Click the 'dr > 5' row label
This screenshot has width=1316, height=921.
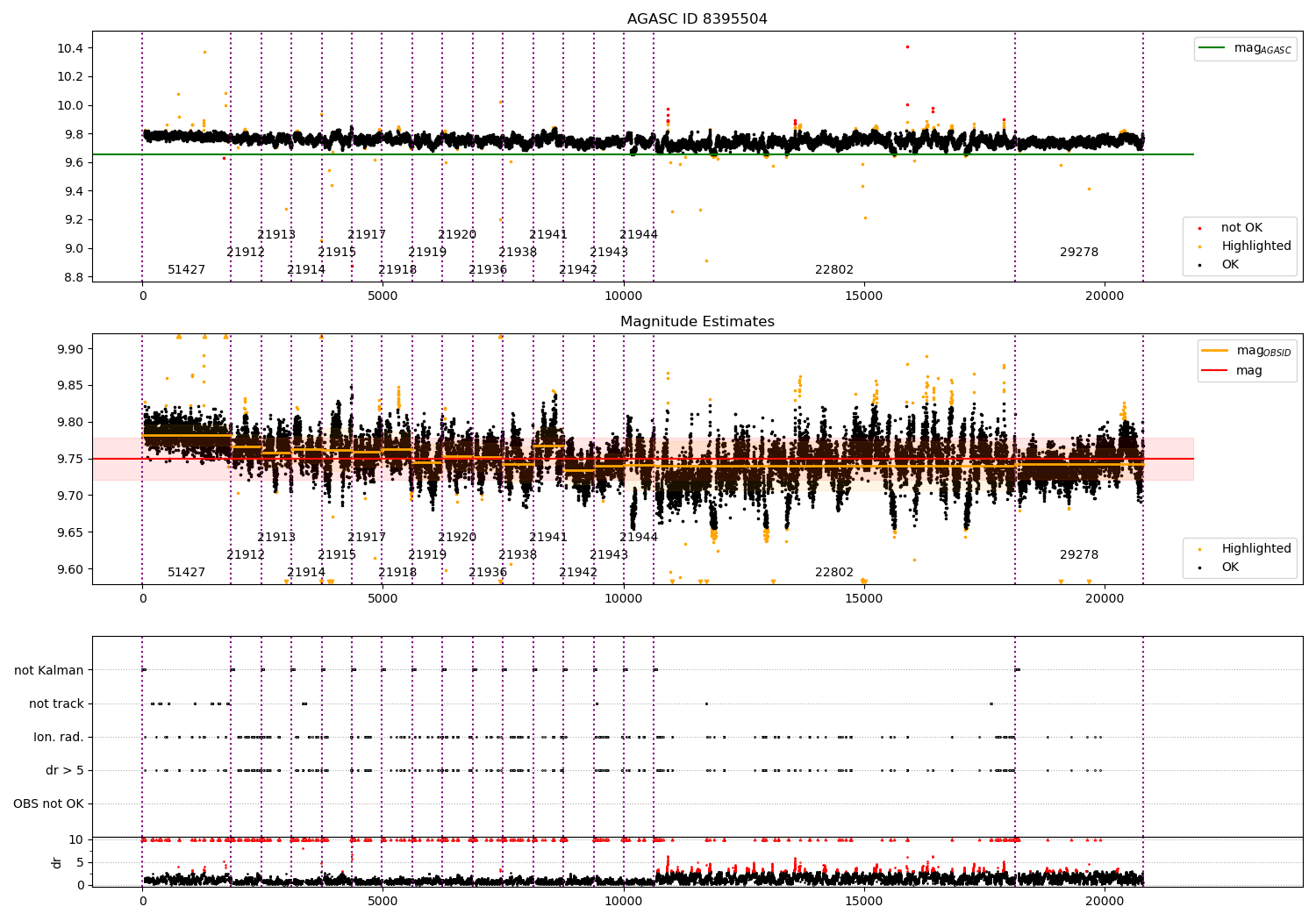tap(65, 770)
